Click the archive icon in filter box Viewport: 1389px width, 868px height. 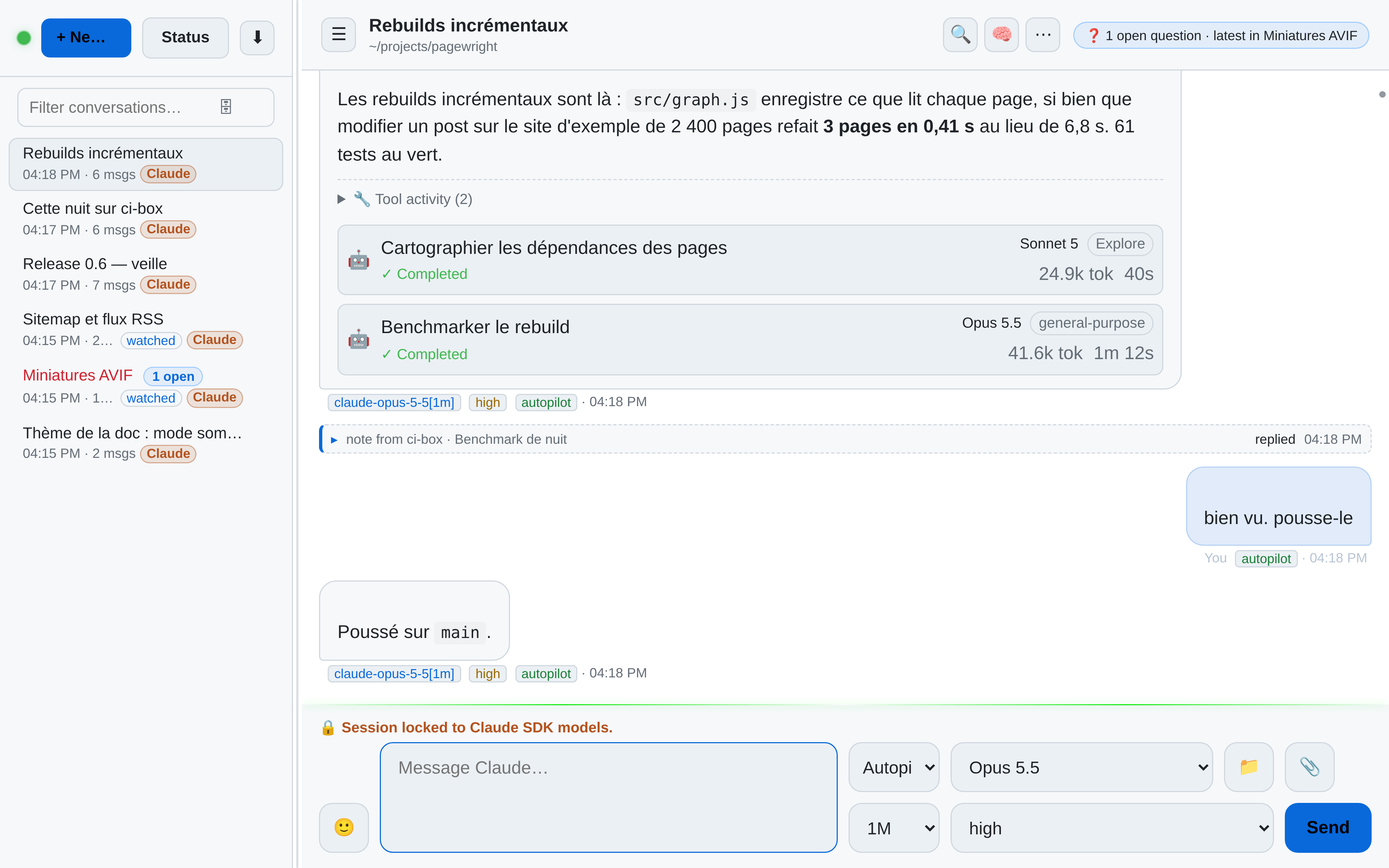point(226,107)
